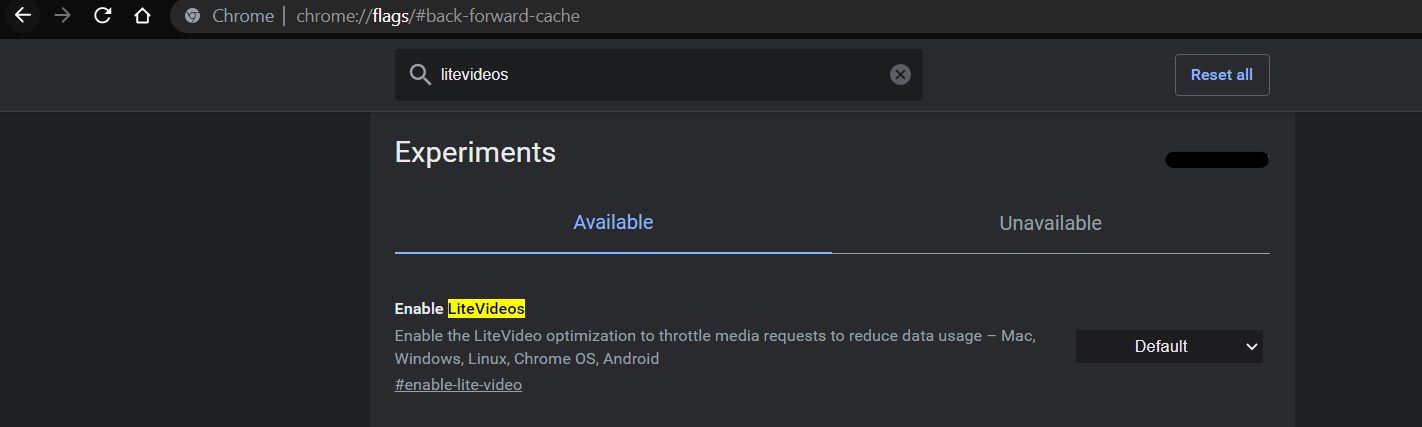Reset all experiments to default

click(1221, 75)
